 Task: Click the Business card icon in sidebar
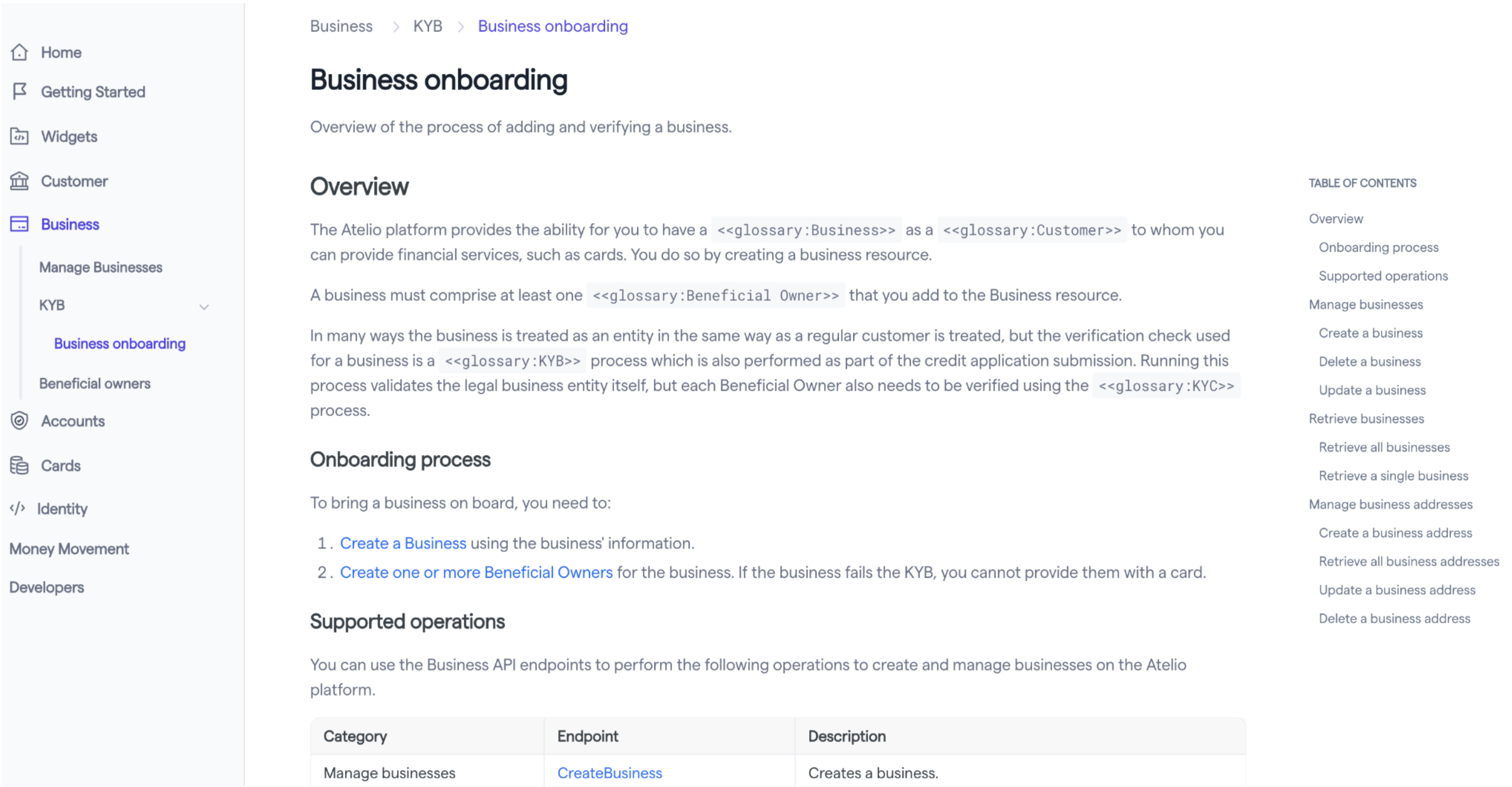click(x=19, y=224)
